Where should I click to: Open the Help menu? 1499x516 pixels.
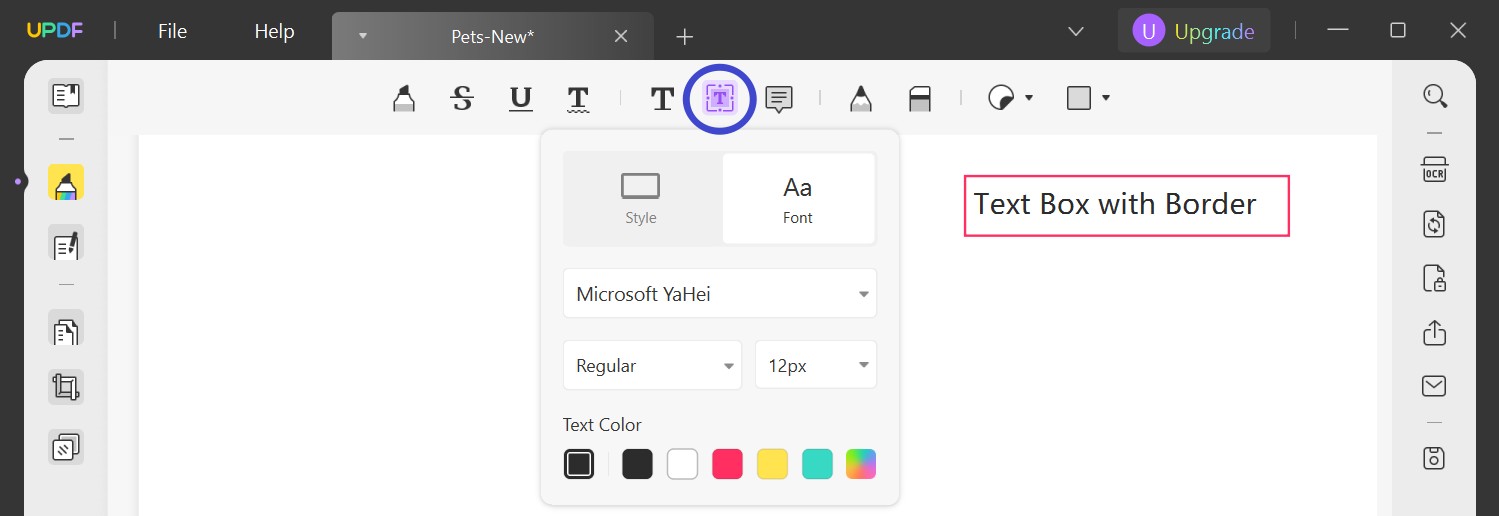pyautogui.click(x=274, y=32)
